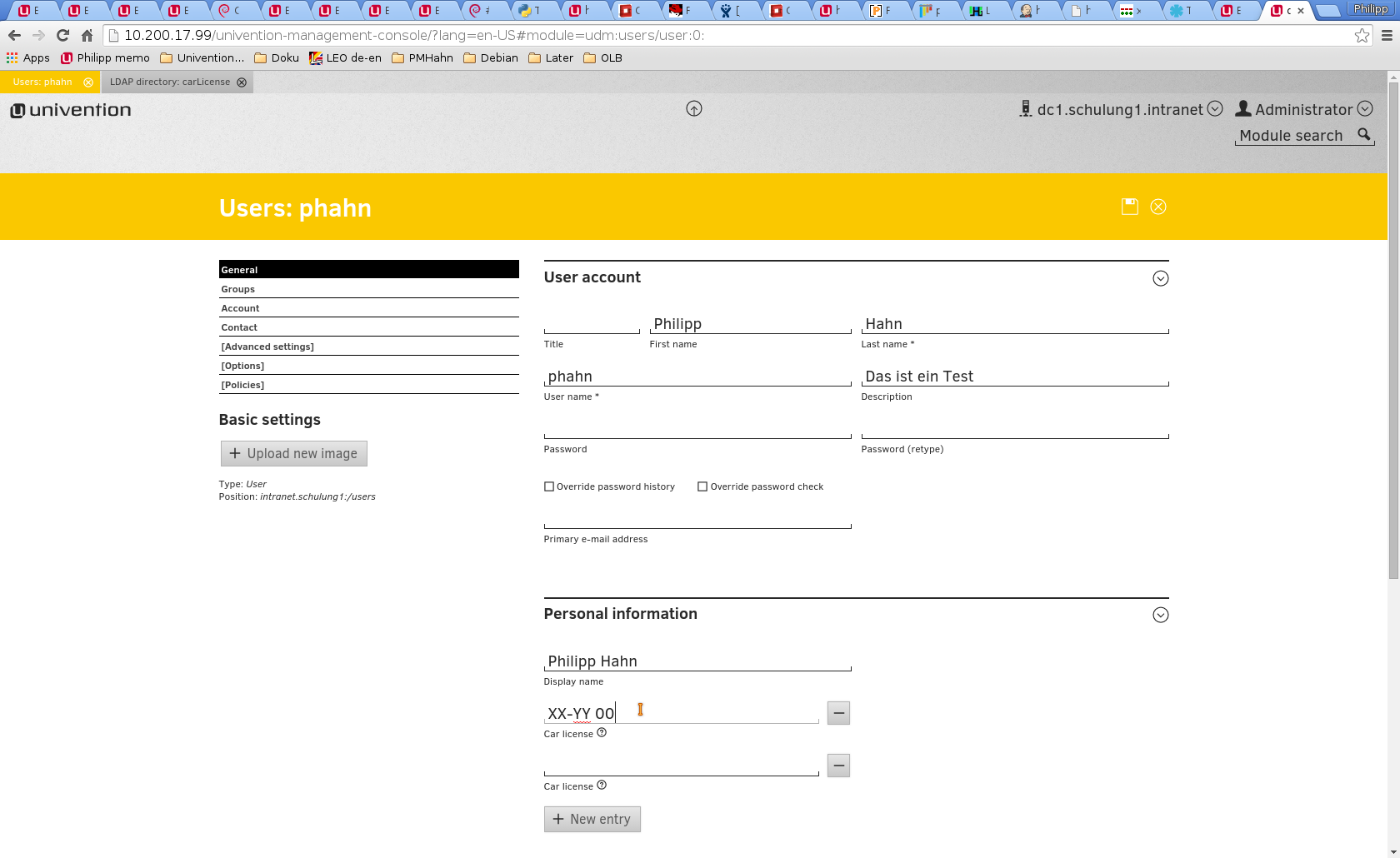This screenshot has width=1400, height=858.
Task: Close the LDAP directory: carLicense tab
Action: (x=242, y=82)
